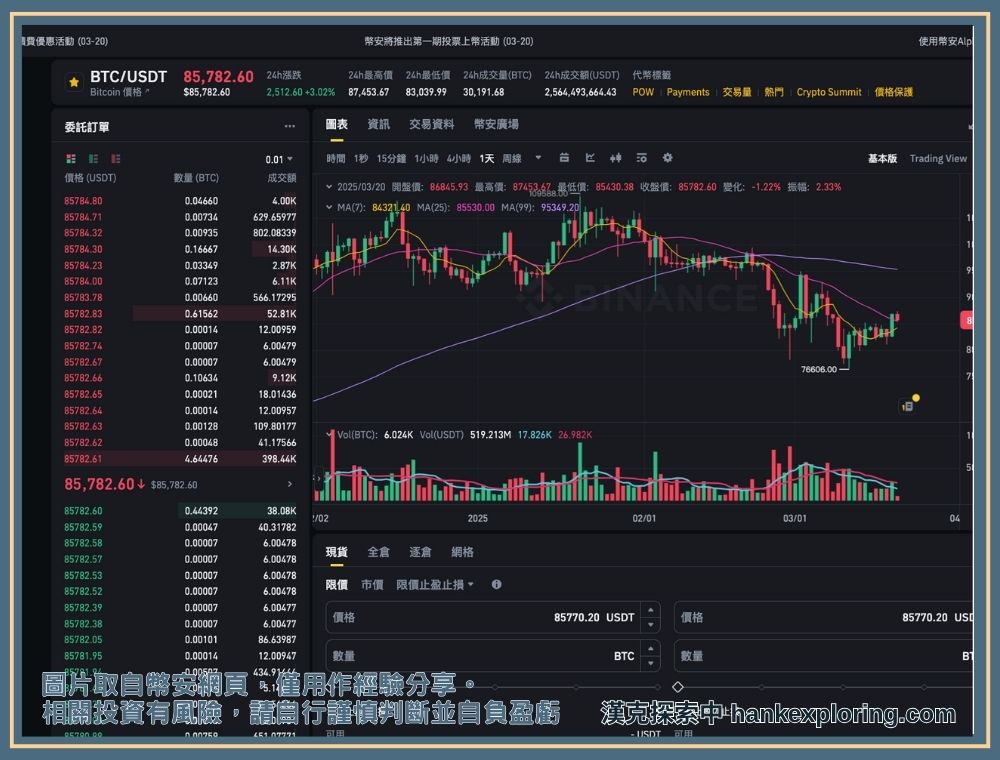Switch to the 圖表 tab

click(337, 124)
